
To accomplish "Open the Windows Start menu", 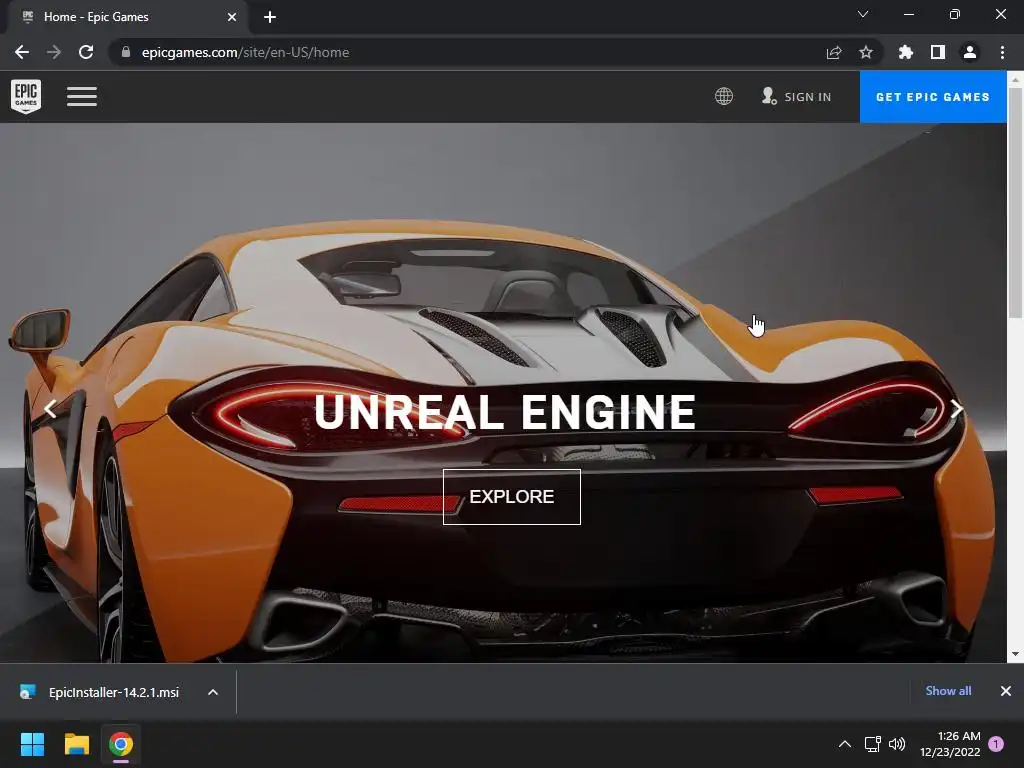I will pyautogui.click(x=32, y=744).
